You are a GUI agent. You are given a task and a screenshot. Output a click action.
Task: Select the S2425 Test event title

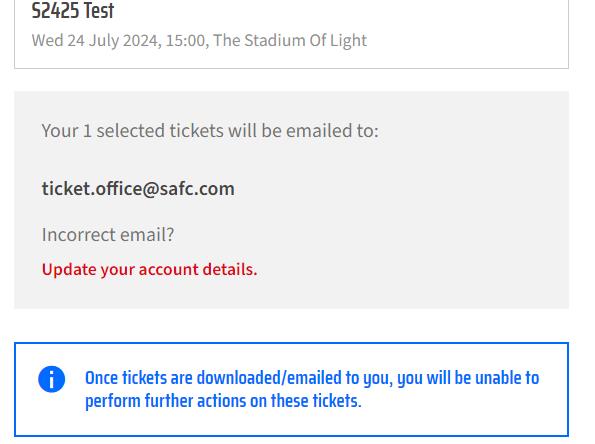pyautogui.click(x=73, y=11)
